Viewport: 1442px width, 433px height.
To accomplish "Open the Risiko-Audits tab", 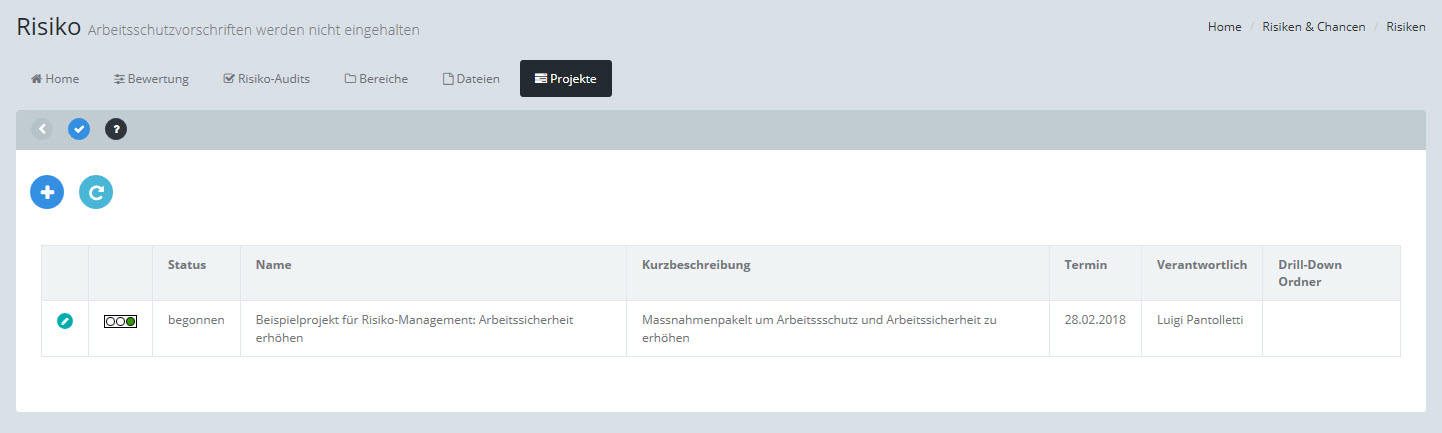I will (266, 79).
